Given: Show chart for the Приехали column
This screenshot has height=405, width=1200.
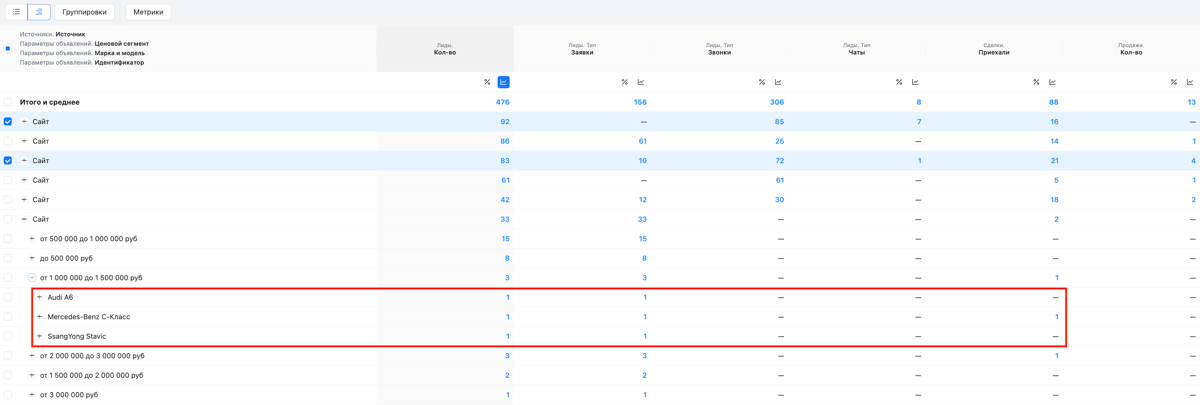Looking at the screenshot, I should 1052,82.
